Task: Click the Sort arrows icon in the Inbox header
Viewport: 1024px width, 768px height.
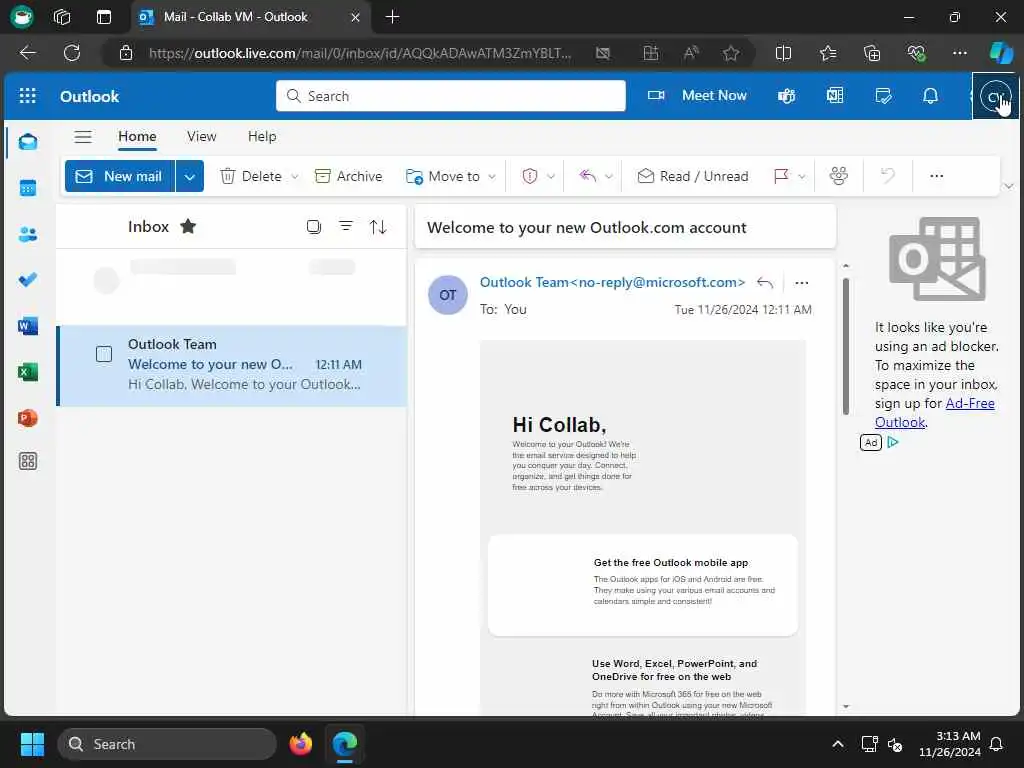Action: click(378, 227)
